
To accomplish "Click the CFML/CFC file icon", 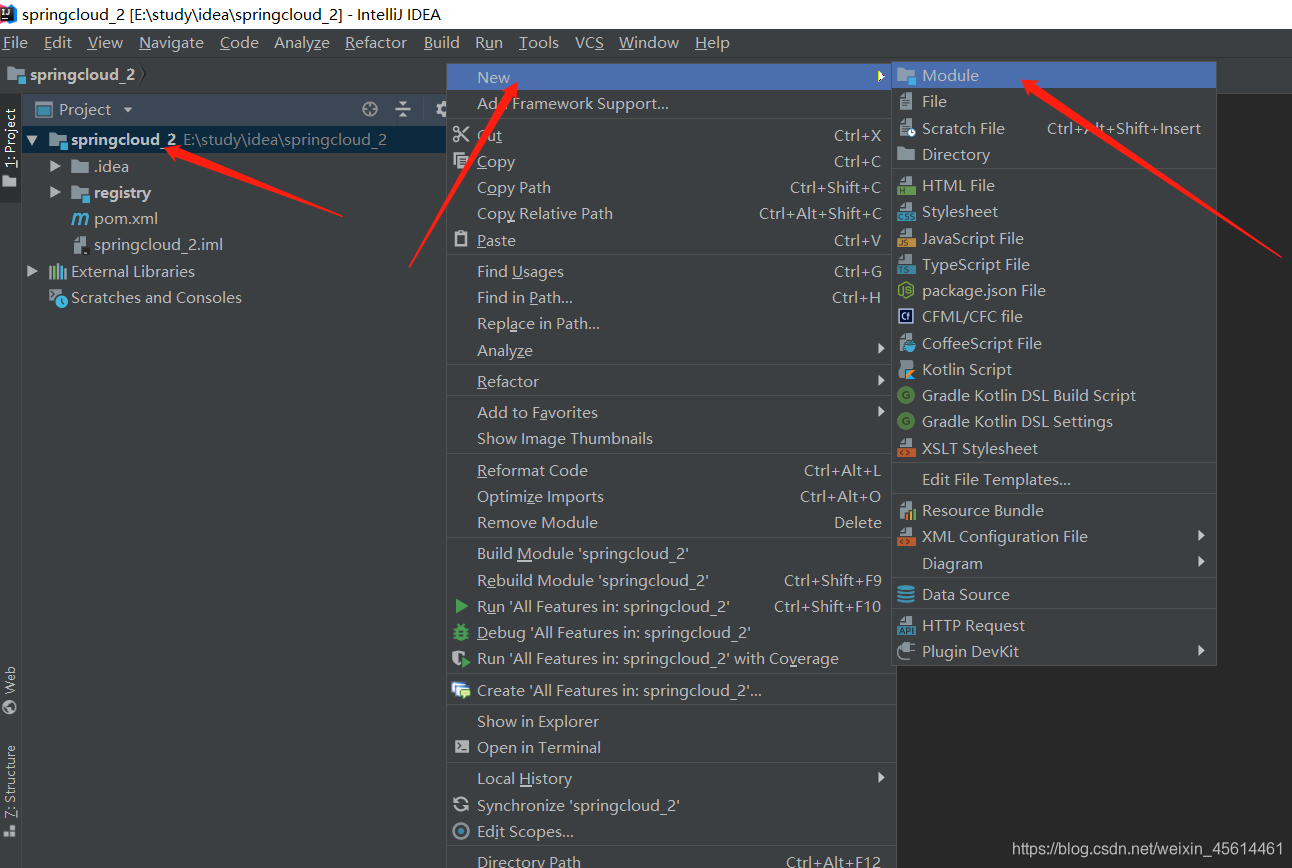I will click(906, 316).
